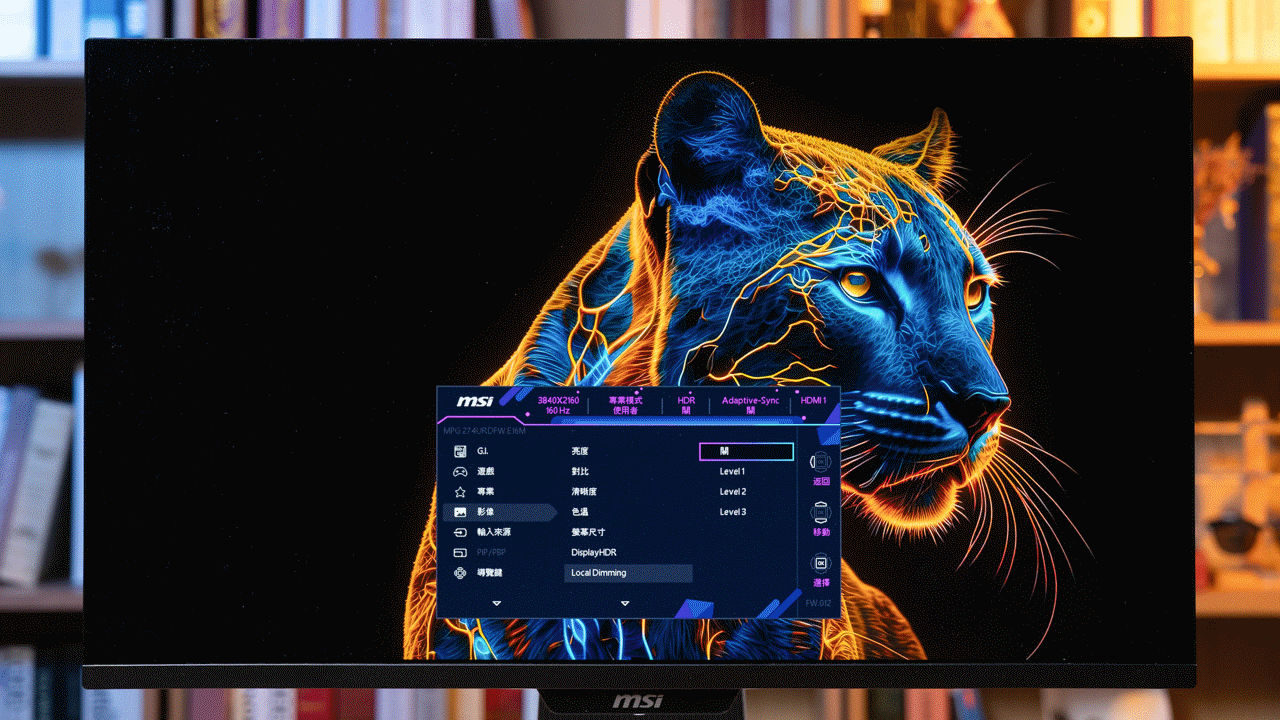
Task: Choose Local Dimming Level 2
Action: 732,492
